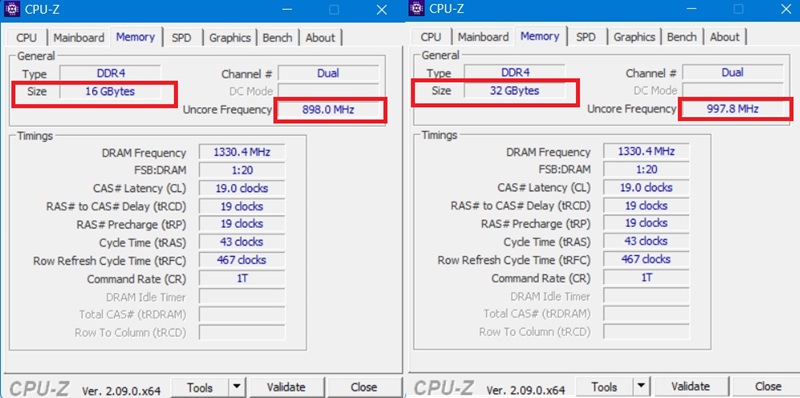The width and height of the screenshot is (800, 398).
Task: Click the 997.8 MHz uncore frequency value
Action: point(733,109)
